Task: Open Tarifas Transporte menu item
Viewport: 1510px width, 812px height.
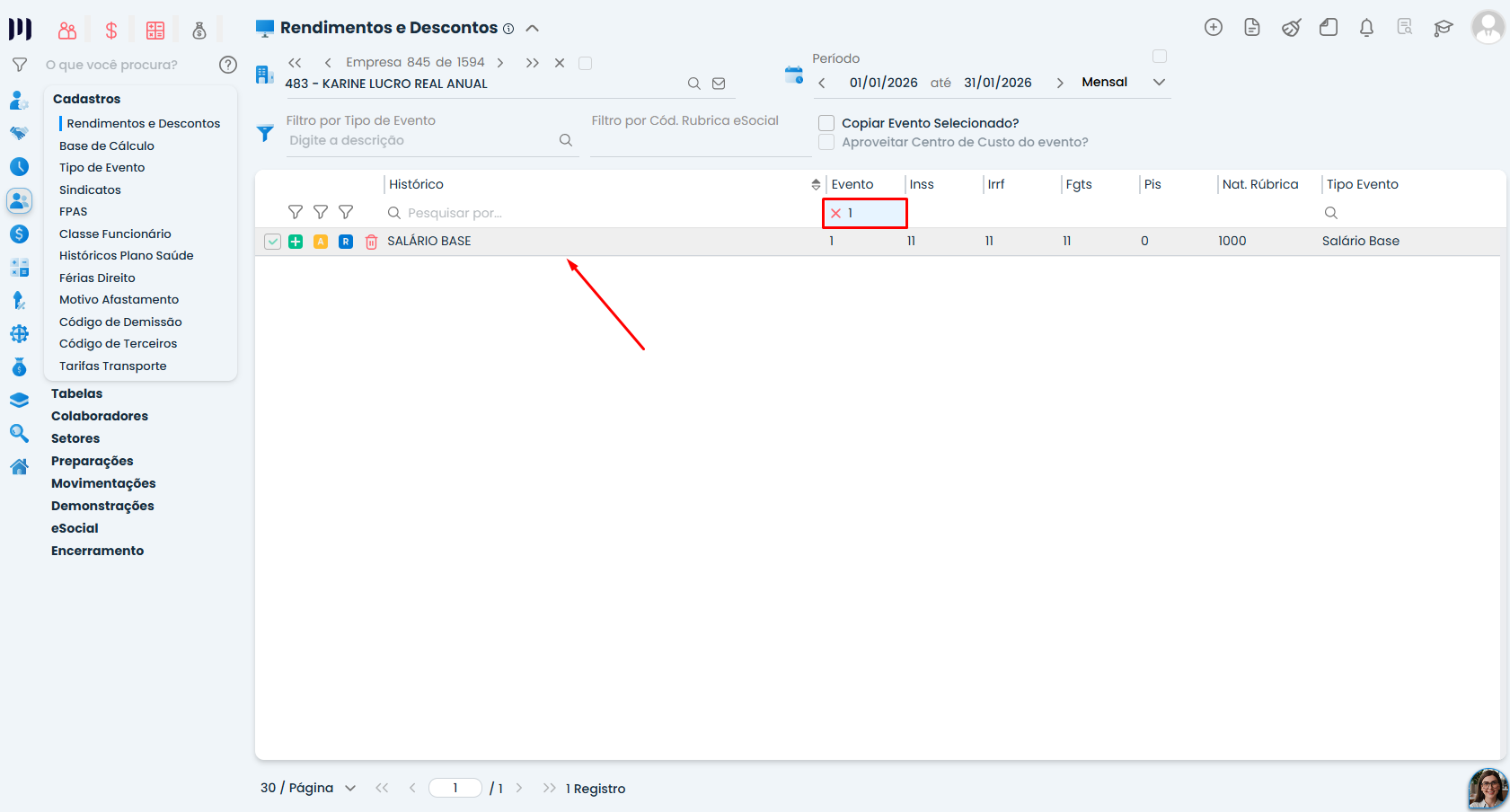Action: pos(112,366)
